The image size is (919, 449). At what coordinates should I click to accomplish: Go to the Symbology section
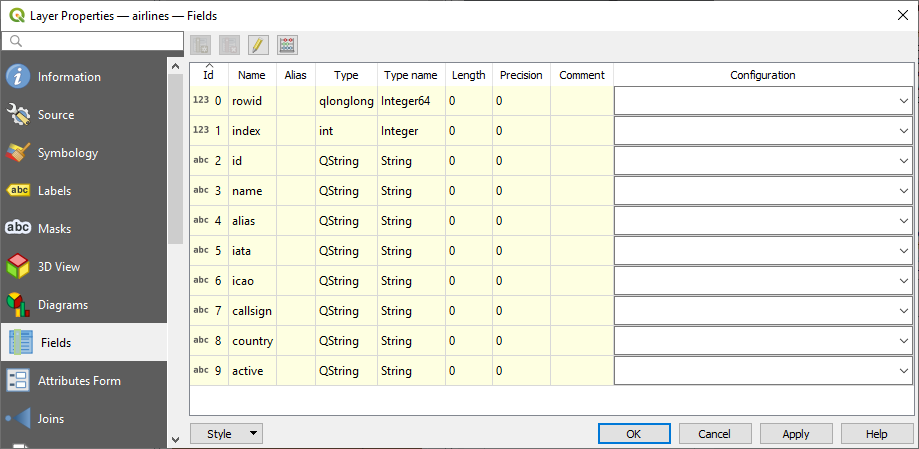pos(68,153)
